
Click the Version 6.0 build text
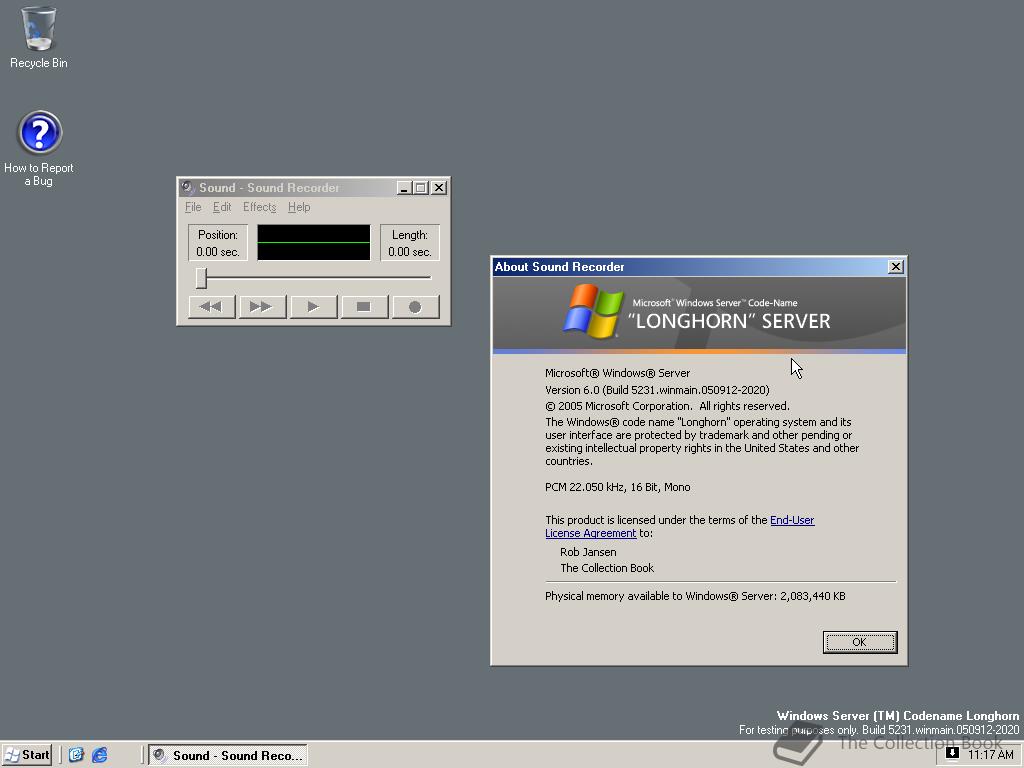pos(657,390)
